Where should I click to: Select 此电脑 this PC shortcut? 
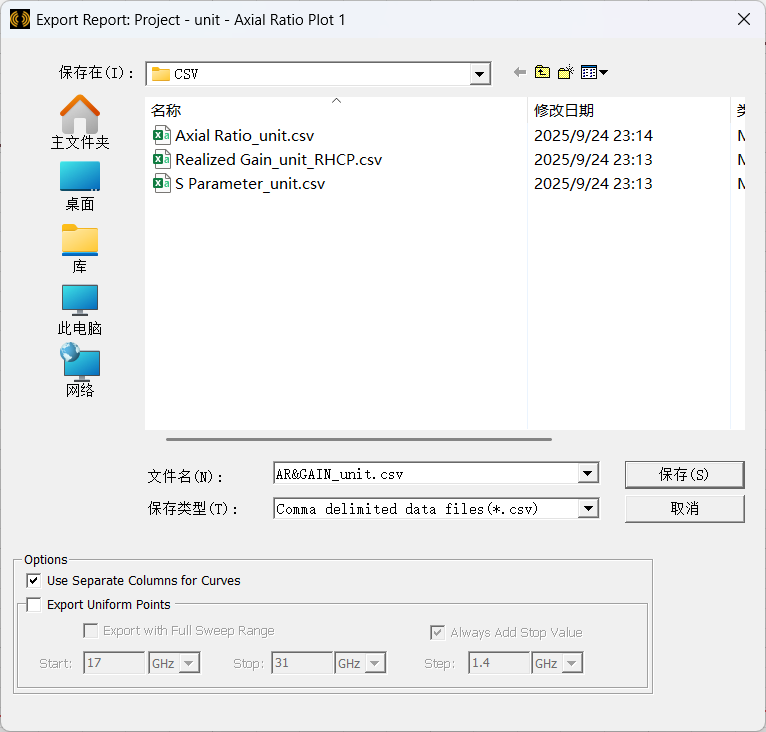click(80, 310)
